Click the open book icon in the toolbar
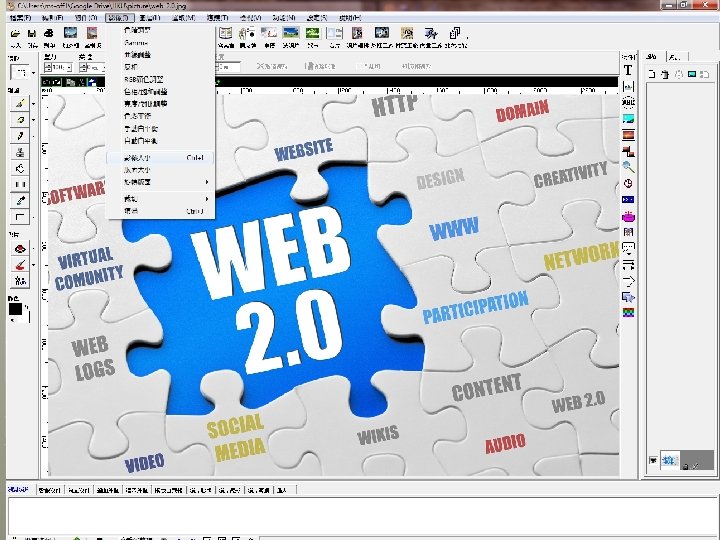Viewport: 720px width, 540px height. tap(225, 33)
